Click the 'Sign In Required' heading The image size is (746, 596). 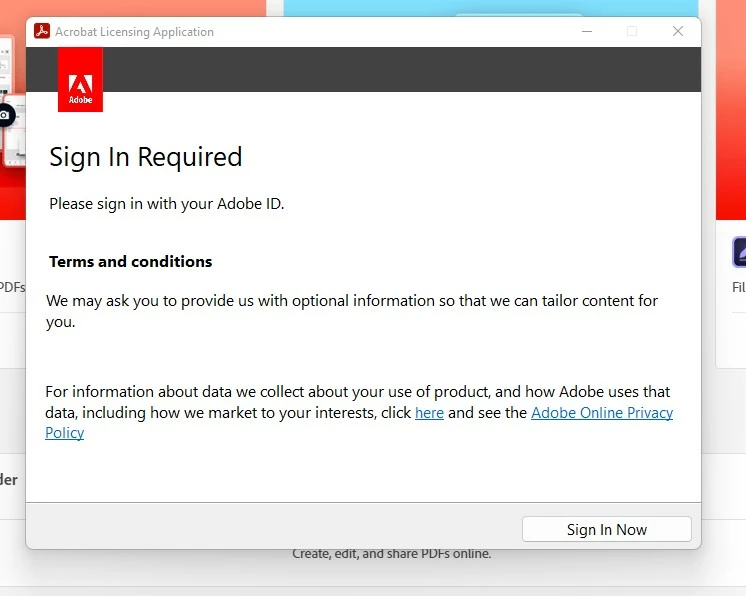(146, 157)
